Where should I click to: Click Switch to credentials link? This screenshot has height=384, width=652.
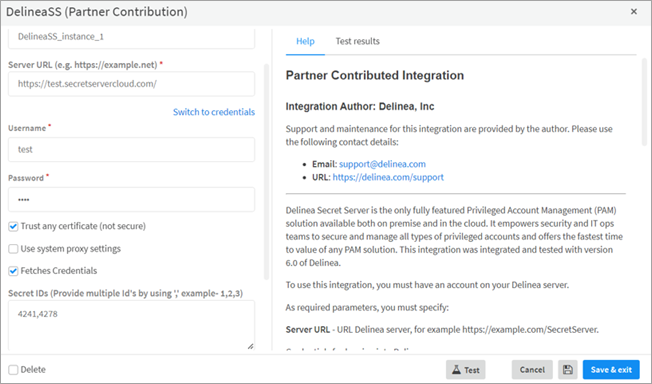click(x=214, y=112)
